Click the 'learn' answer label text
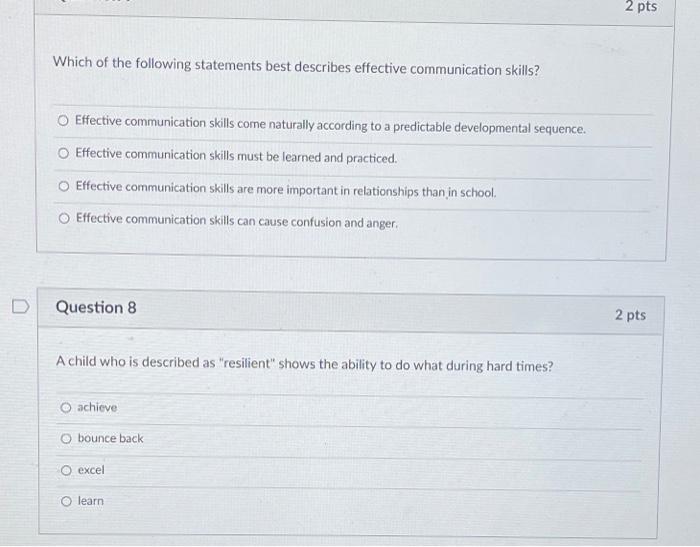 click(91, 501)
